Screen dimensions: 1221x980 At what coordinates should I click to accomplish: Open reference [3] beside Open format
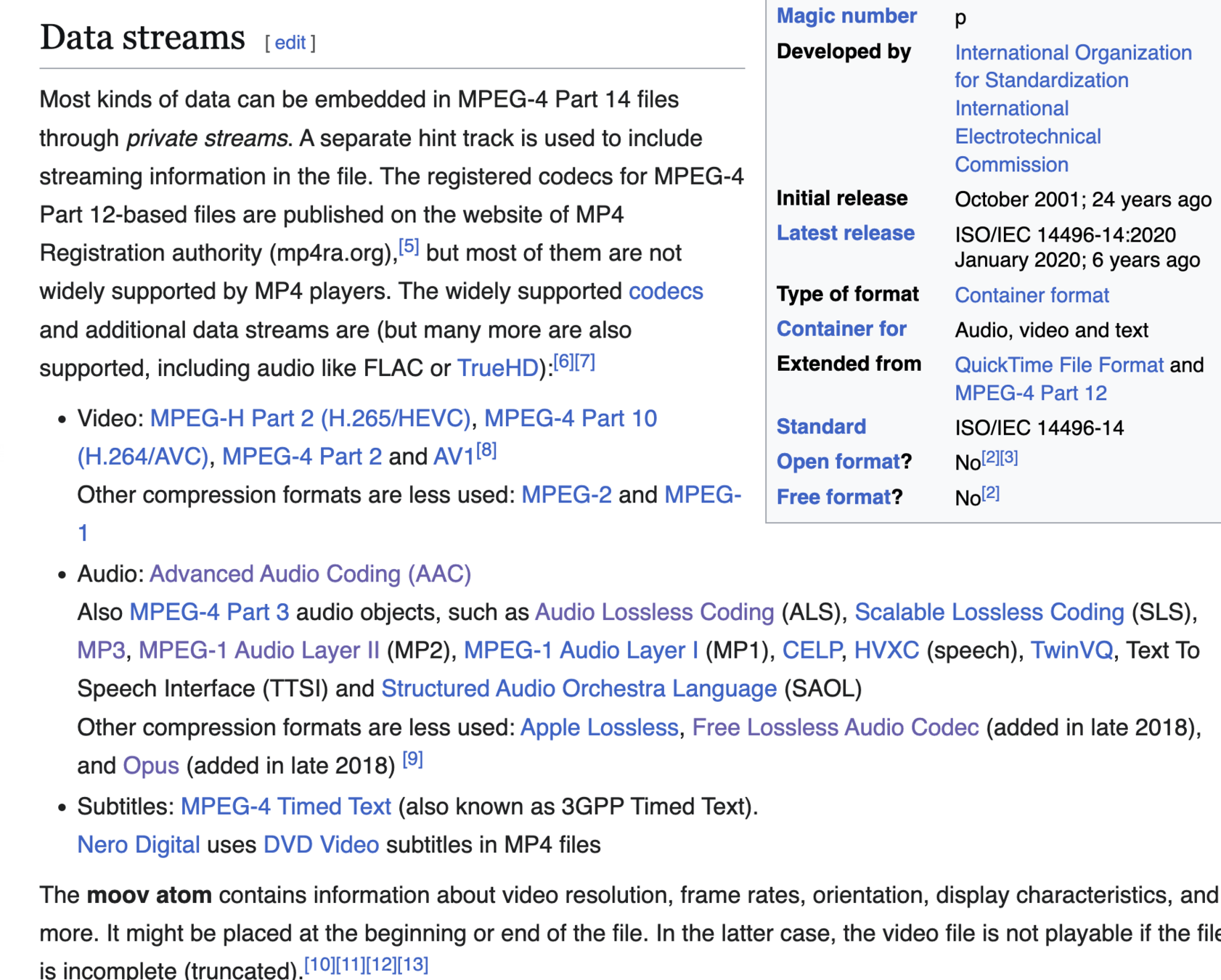[1009, 457]
